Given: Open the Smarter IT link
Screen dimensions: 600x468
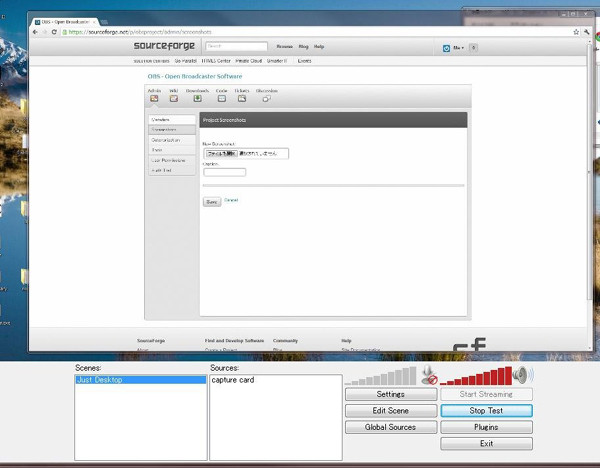Looking at the screenshot, I should tap(277, 61).
